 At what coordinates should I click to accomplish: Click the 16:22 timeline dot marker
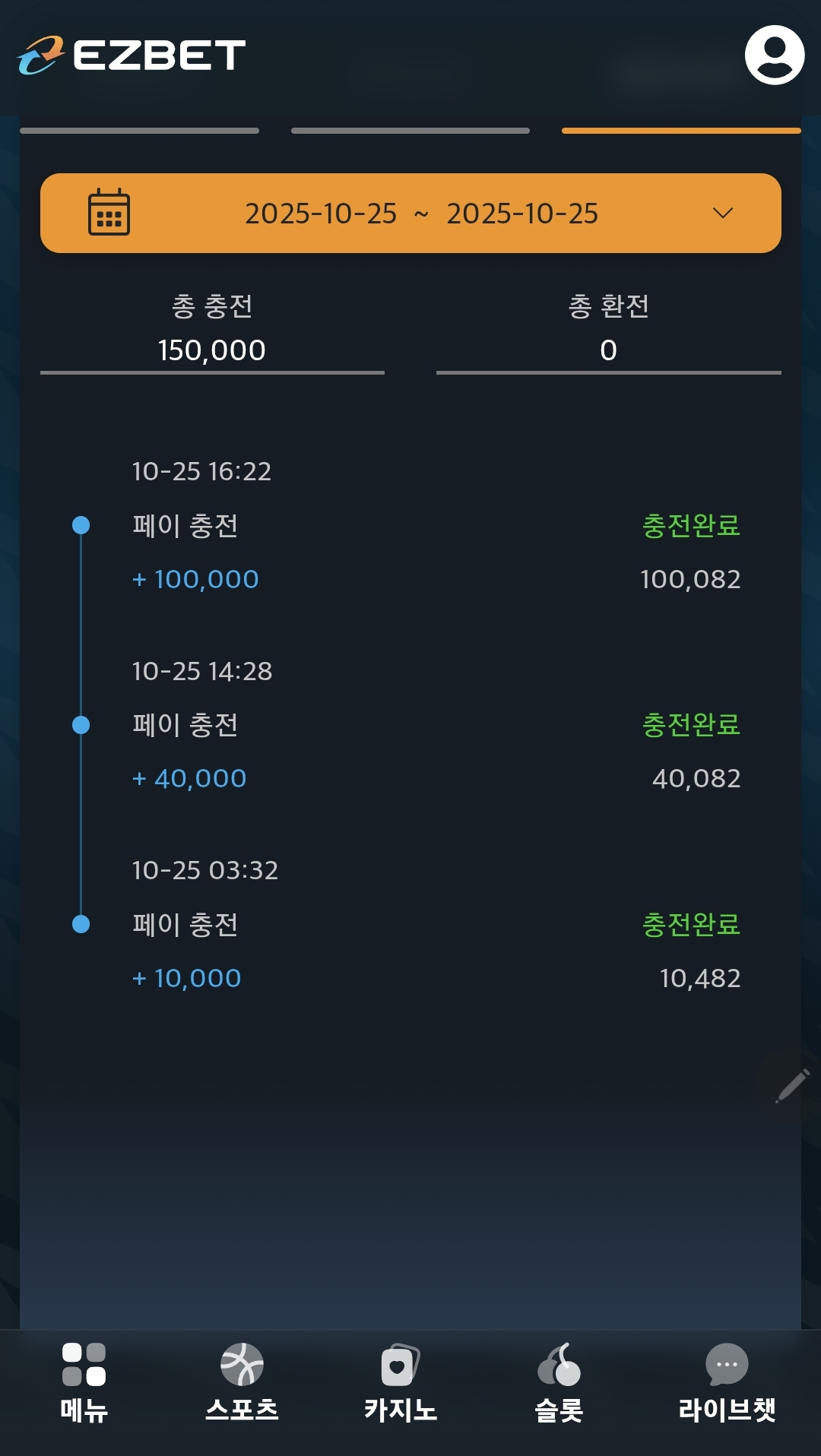pyautogui.click(x=81, y=525)
